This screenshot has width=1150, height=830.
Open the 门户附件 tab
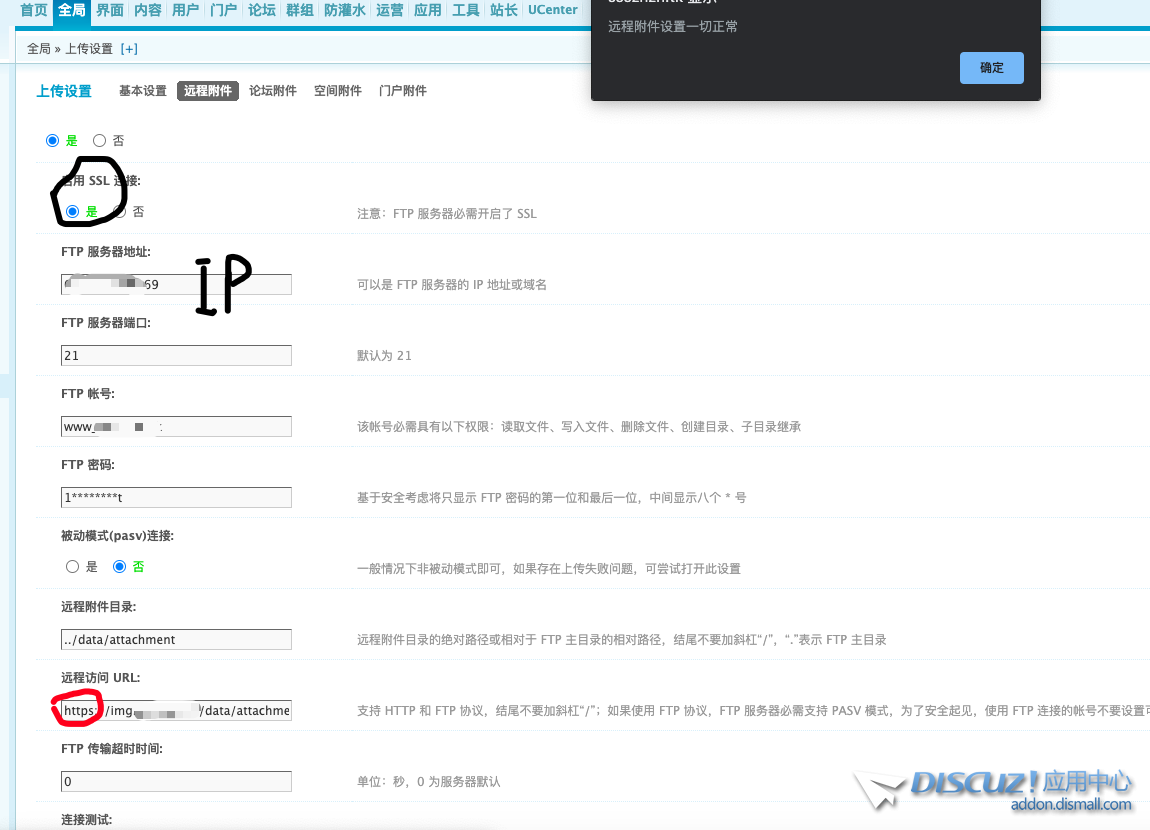403,91
